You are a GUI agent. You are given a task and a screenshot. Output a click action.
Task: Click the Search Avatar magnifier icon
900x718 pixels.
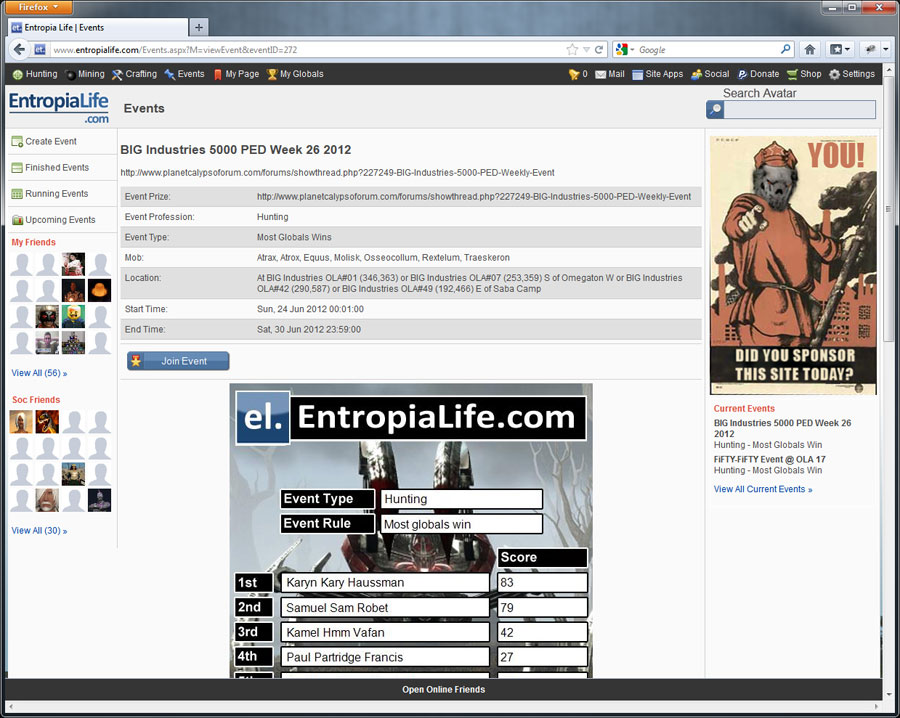[715, 109]
